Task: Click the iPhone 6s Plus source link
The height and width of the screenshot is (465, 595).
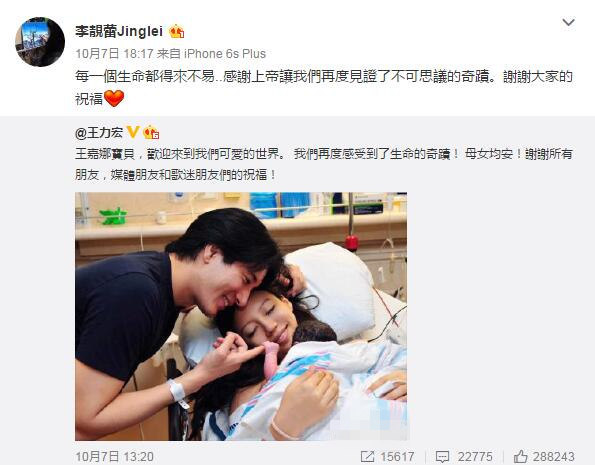Action: [225, 54]
